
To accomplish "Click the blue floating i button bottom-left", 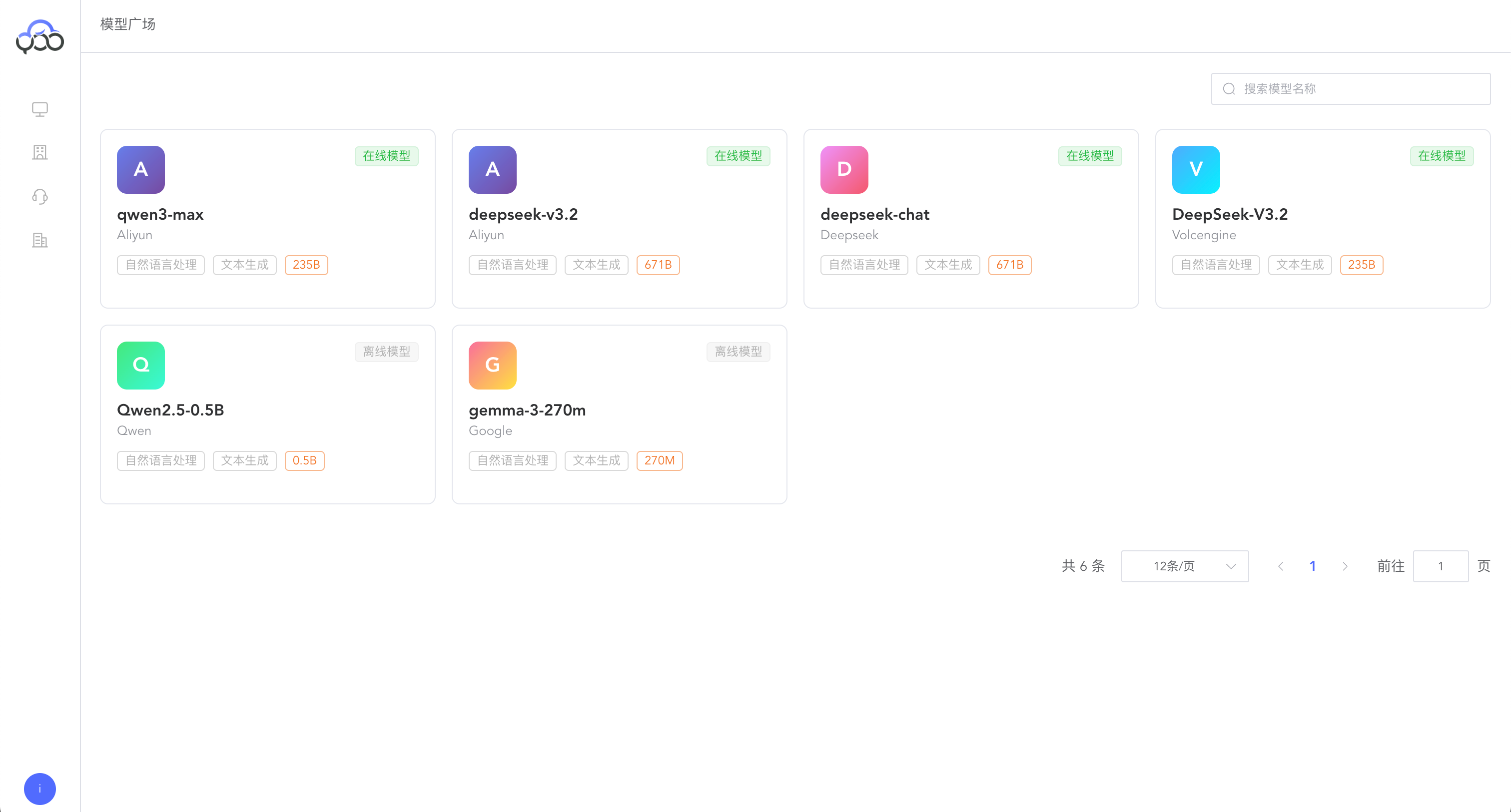I will 39,789.
